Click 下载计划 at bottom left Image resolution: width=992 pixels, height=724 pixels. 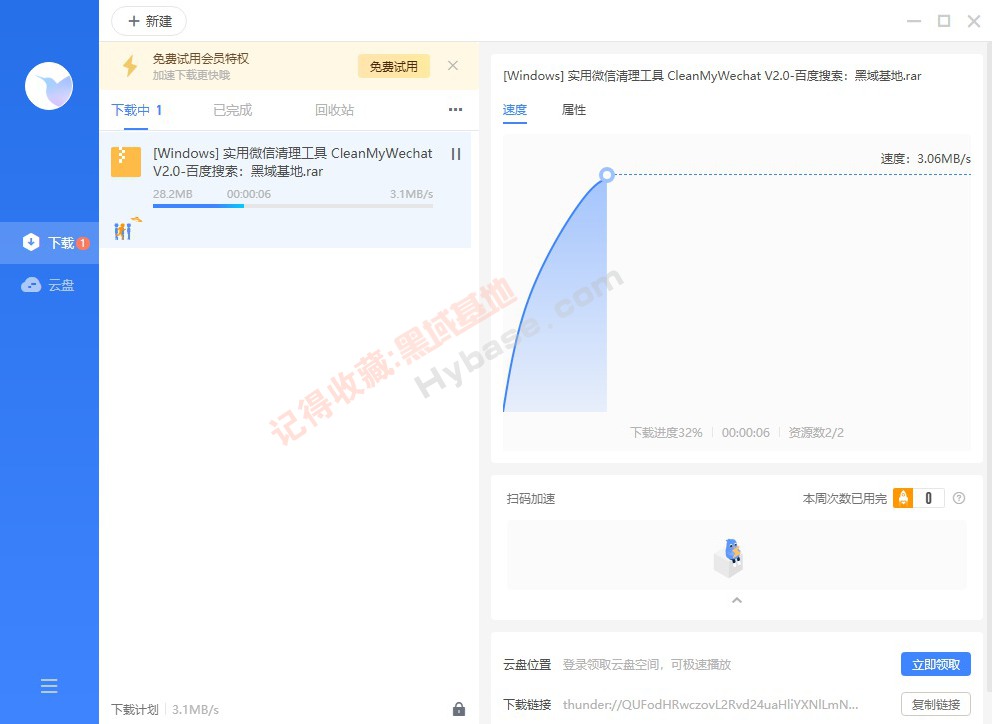coord(135,709)
